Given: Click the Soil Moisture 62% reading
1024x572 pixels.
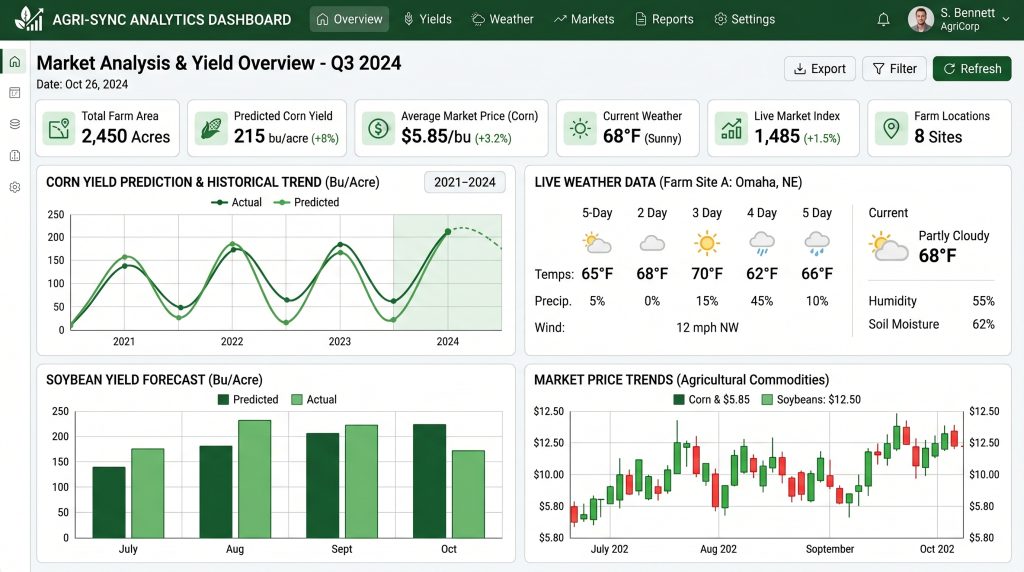Looking at the screenshot, I should (931, 325).
